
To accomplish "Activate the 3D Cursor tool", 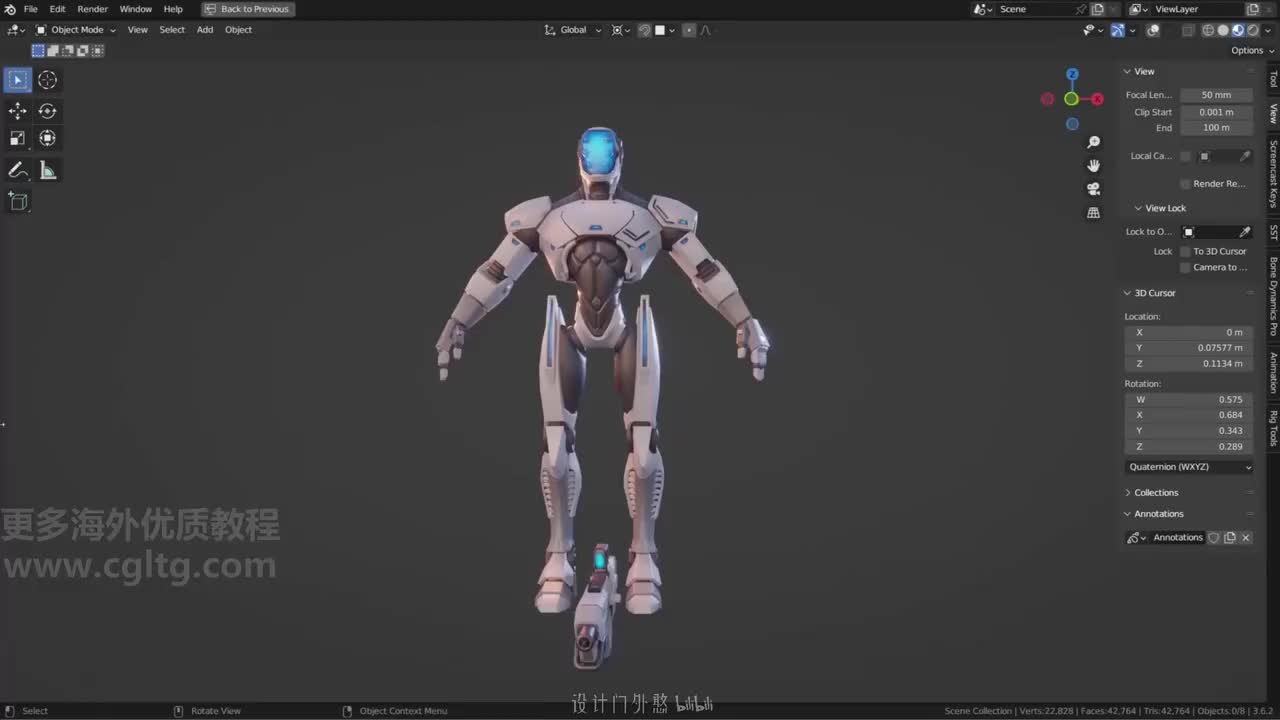I will [x=48, y=80].
